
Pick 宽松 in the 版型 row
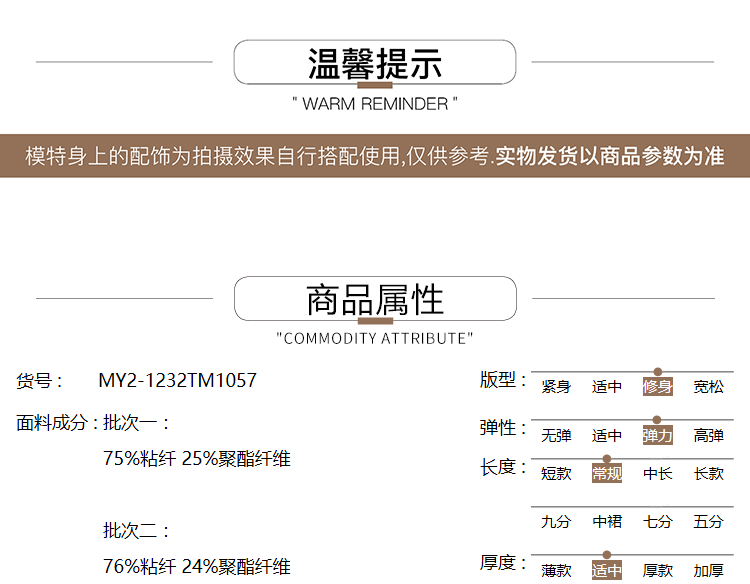(x=709, y=387)
